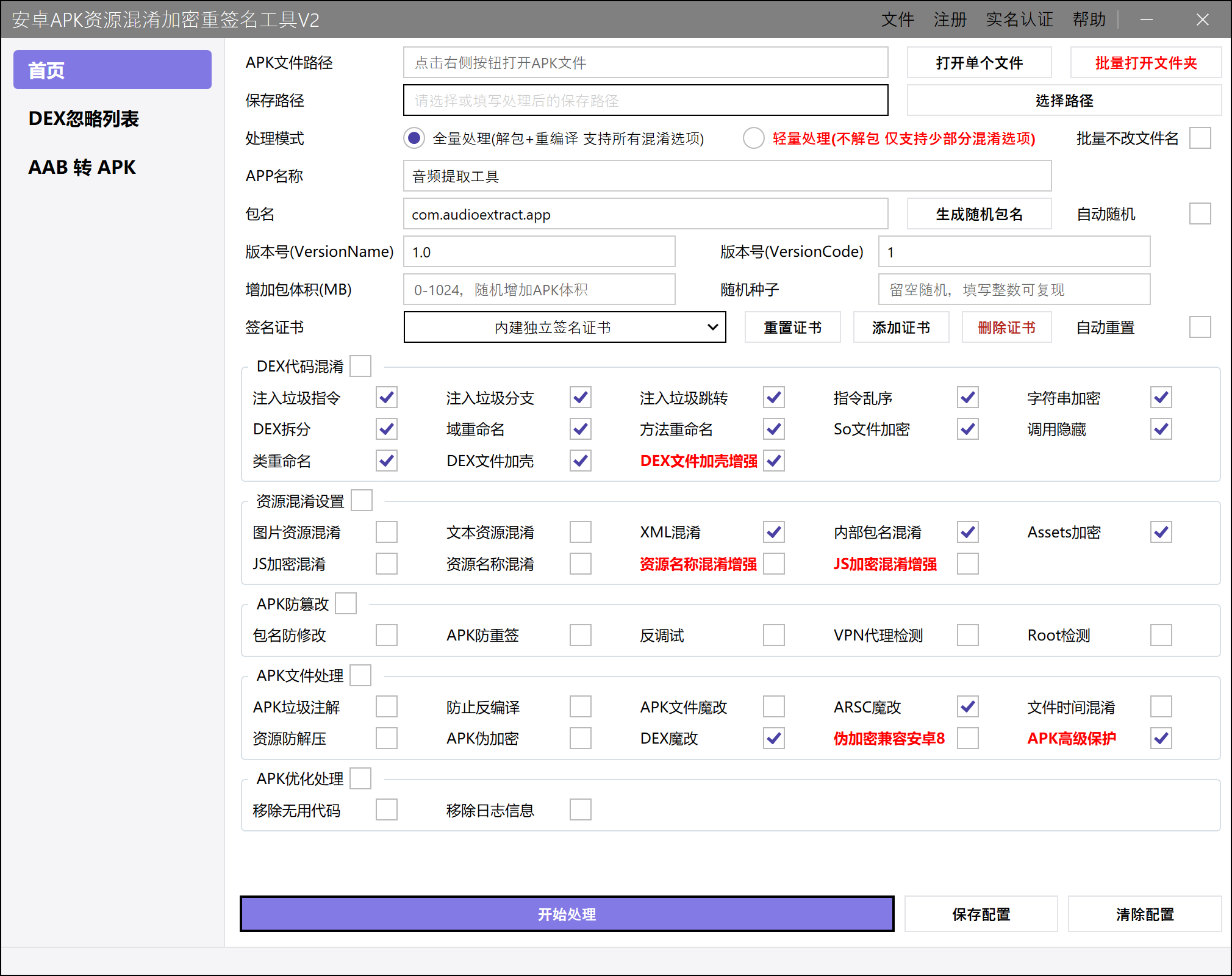
Task: Click 选择路径 button
Action: (1064, 101)
